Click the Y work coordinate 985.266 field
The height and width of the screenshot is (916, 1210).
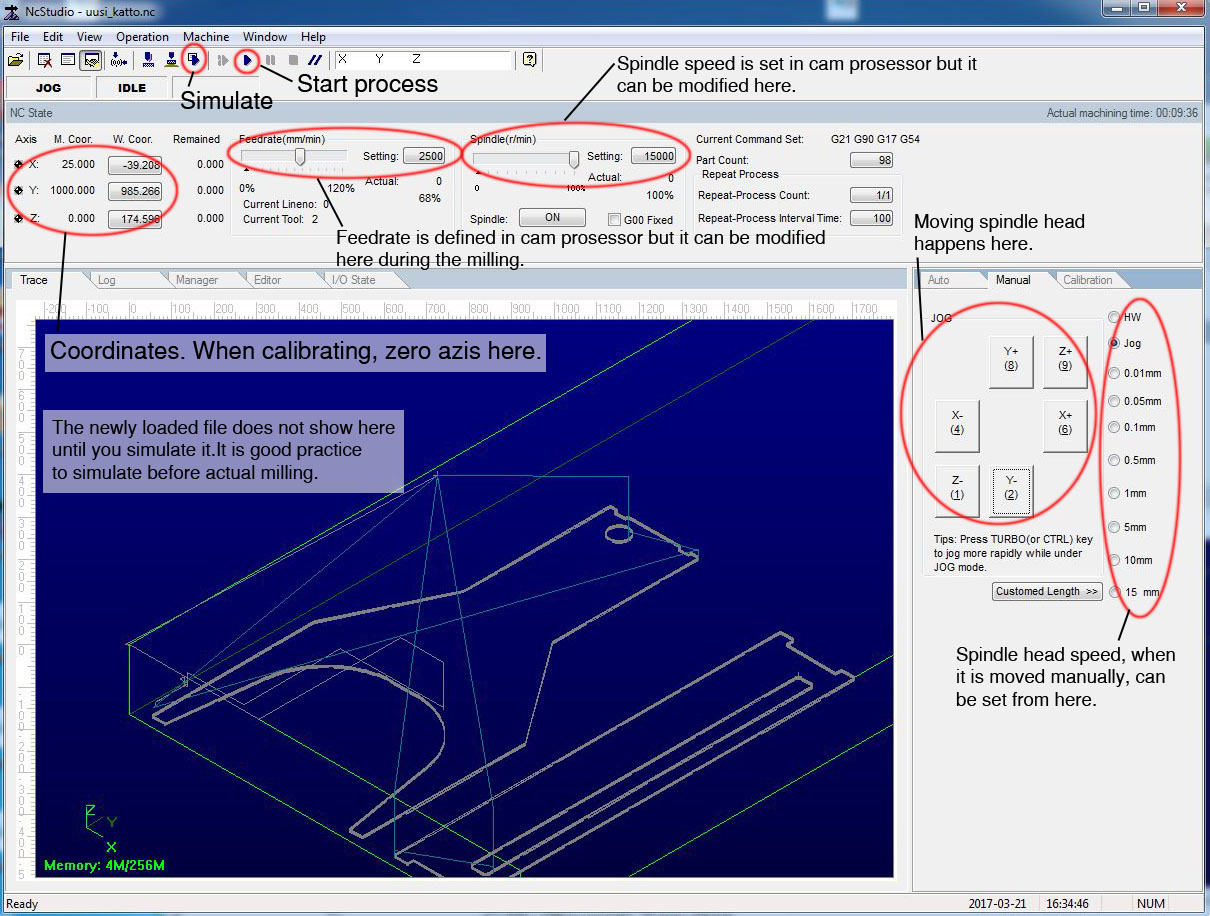134,191
